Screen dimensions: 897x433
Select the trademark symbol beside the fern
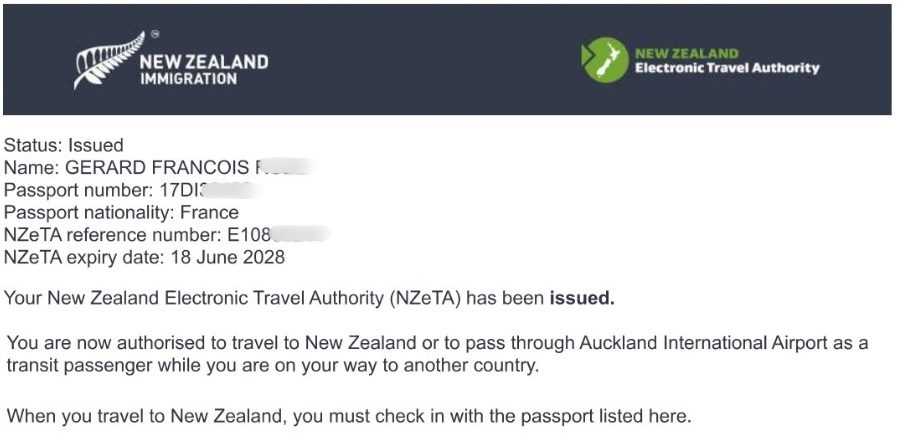(x=154, y=34)
